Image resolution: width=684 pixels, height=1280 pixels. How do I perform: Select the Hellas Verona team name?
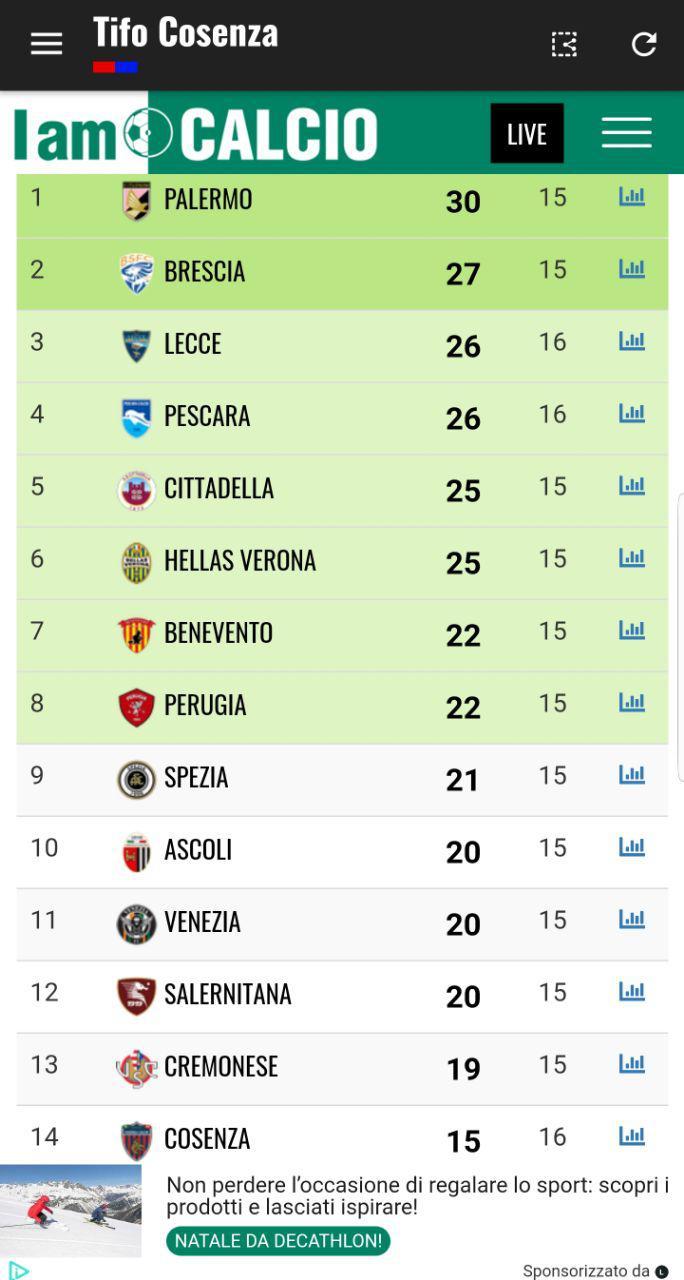click(x=240, y=561)
